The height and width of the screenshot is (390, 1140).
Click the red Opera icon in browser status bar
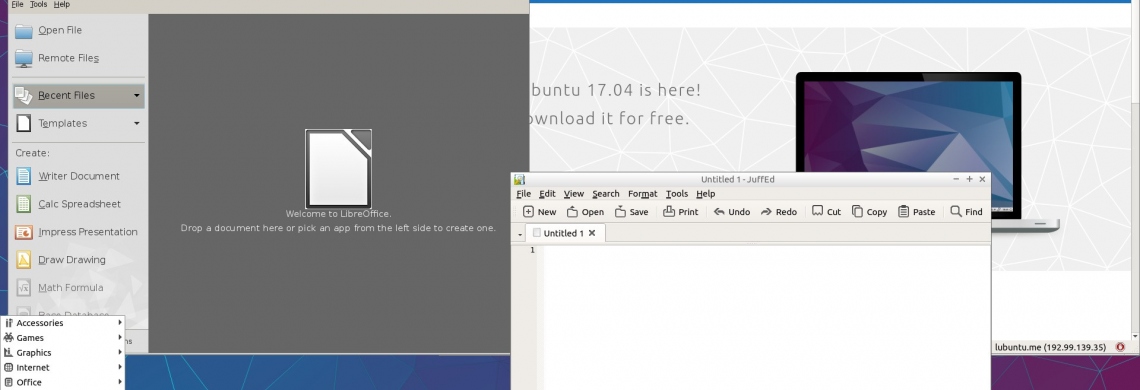(x=1120, y=348)
